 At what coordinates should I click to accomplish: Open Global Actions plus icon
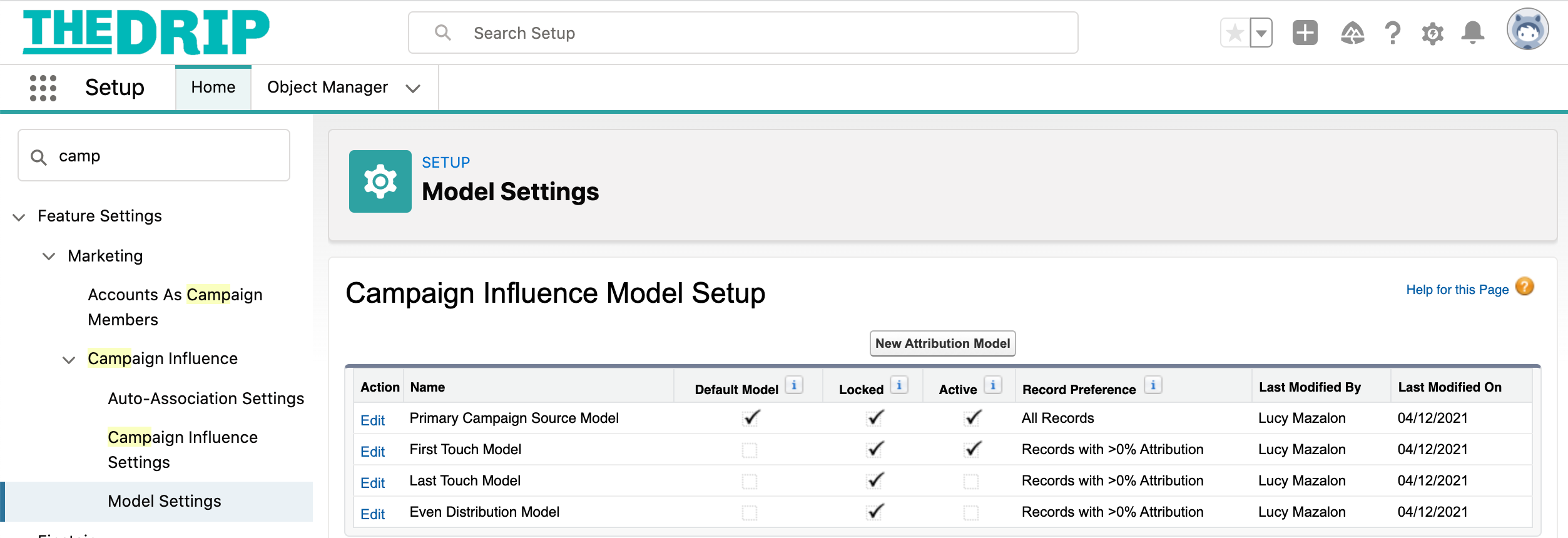point(1305,33)
